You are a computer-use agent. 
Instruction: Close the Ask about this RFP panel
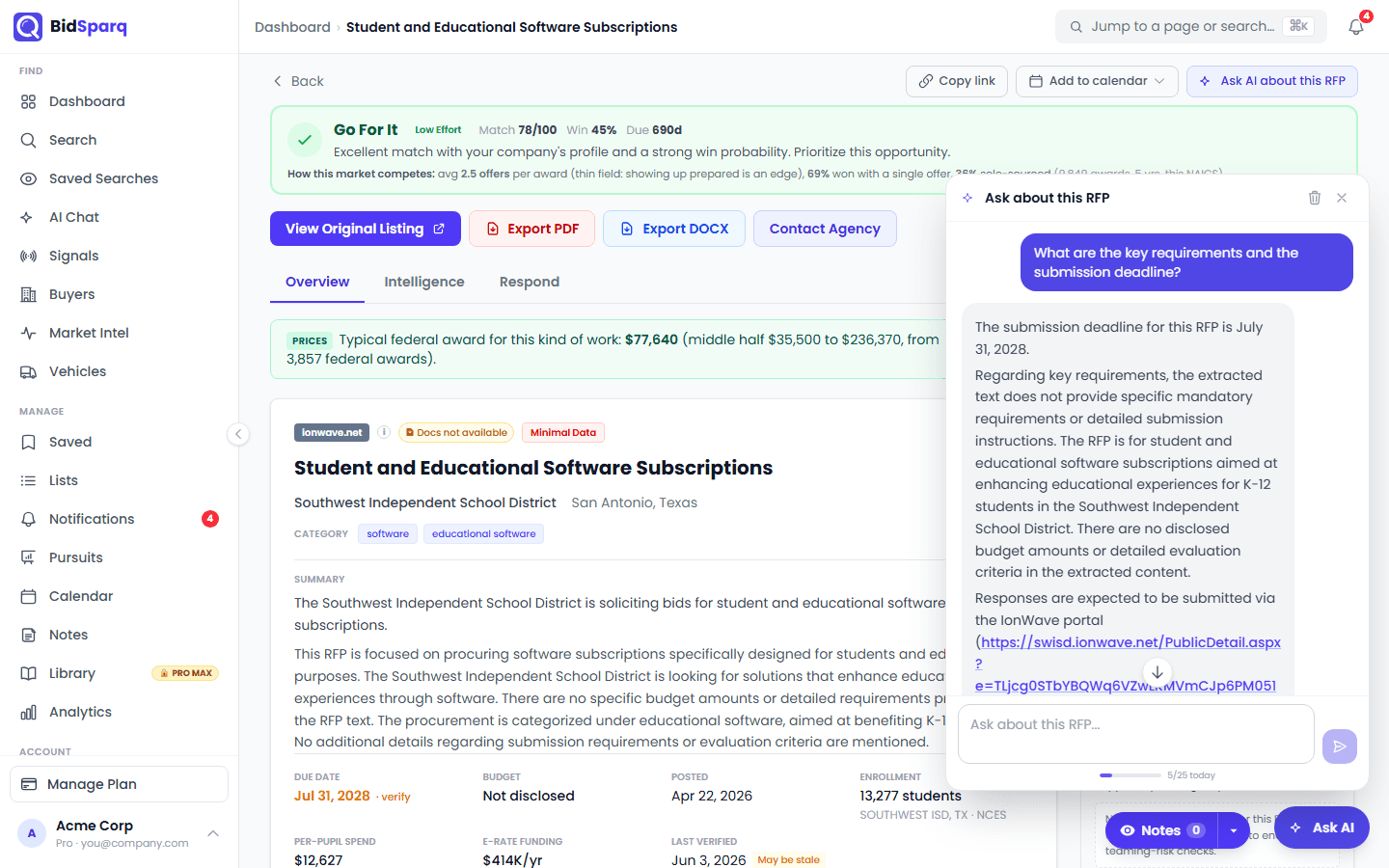pos(1342,198)
